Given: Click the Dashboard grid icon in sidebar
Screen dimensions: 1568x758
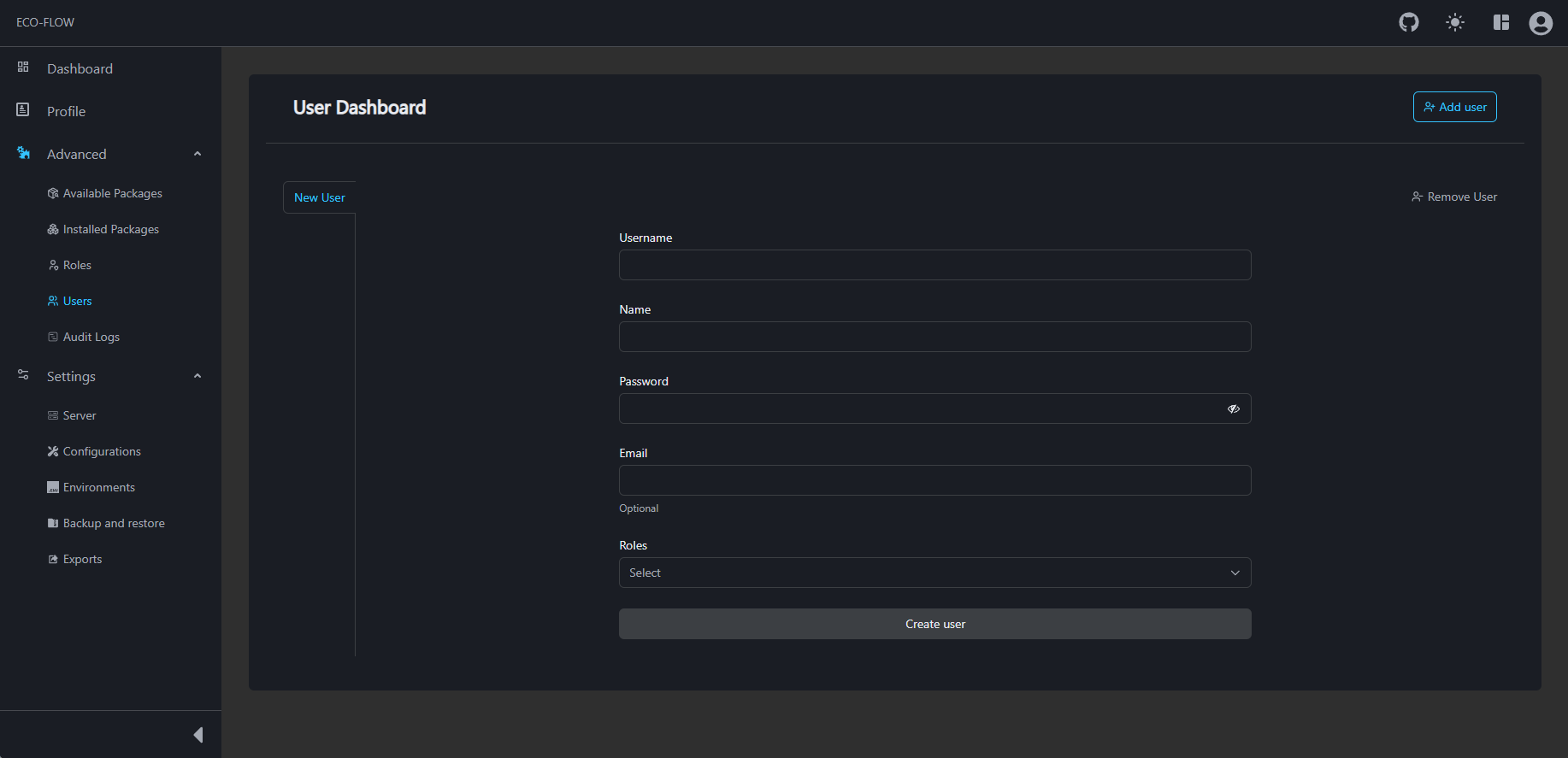Looking at the screenshot, I should coord(23,67).
